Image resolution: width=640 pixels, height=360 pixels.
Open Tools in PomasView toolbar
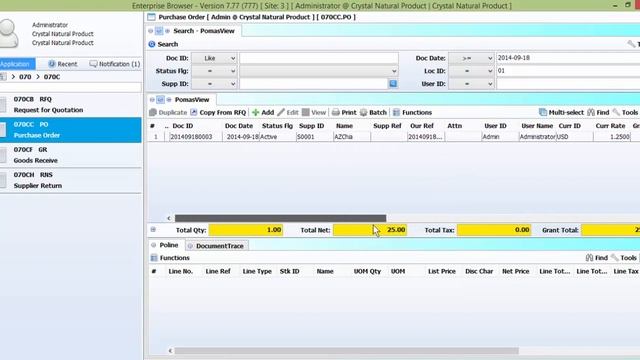[625, 112]
